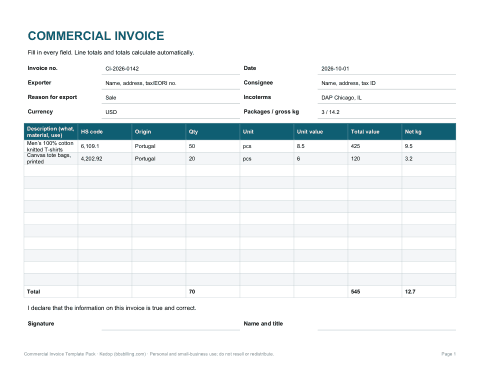The width and height of the screenshot is (480, 371).
Task: Click the 'Currency' label
Action: pos(40,112)
